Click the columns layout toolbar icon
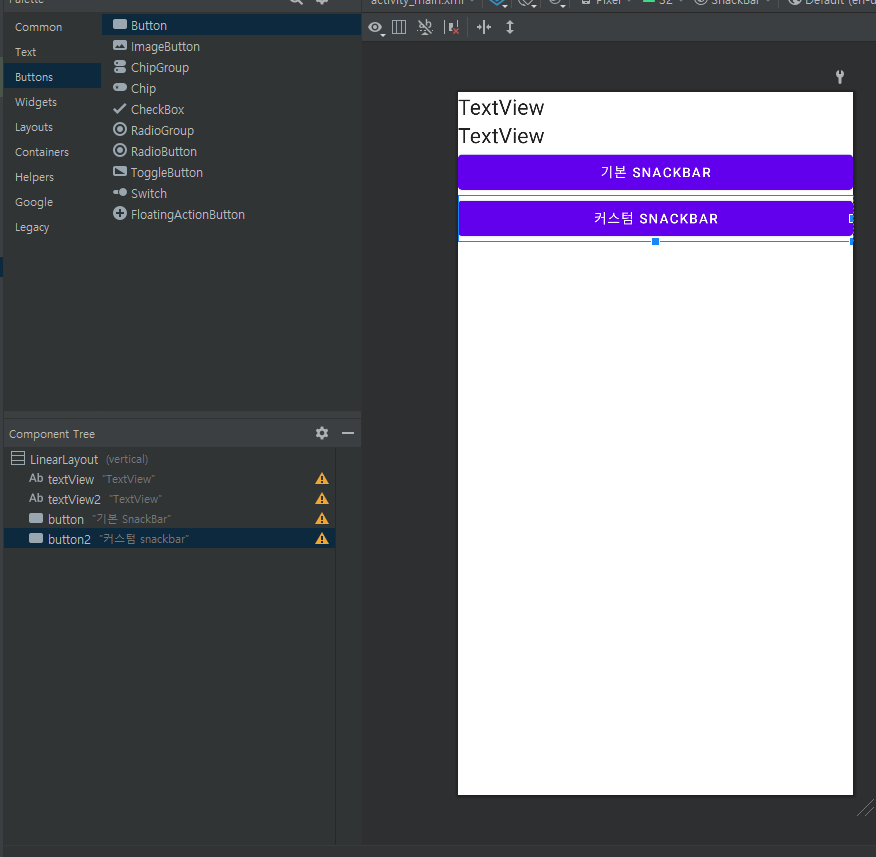This screenshot has width=876, height=857. (x=399, y=27)
